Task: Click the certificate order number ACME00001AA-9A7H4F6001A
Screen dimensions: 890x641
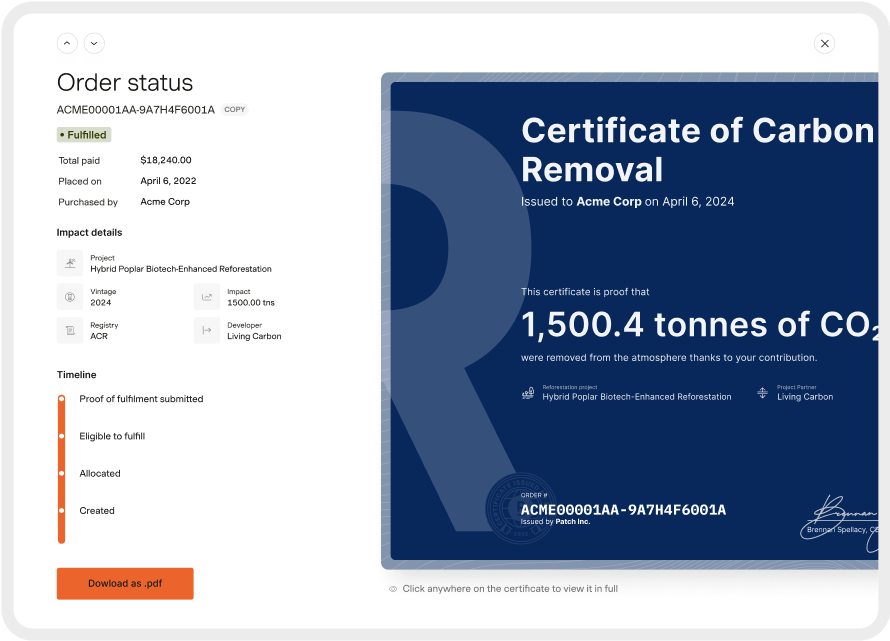Action: 623,510
